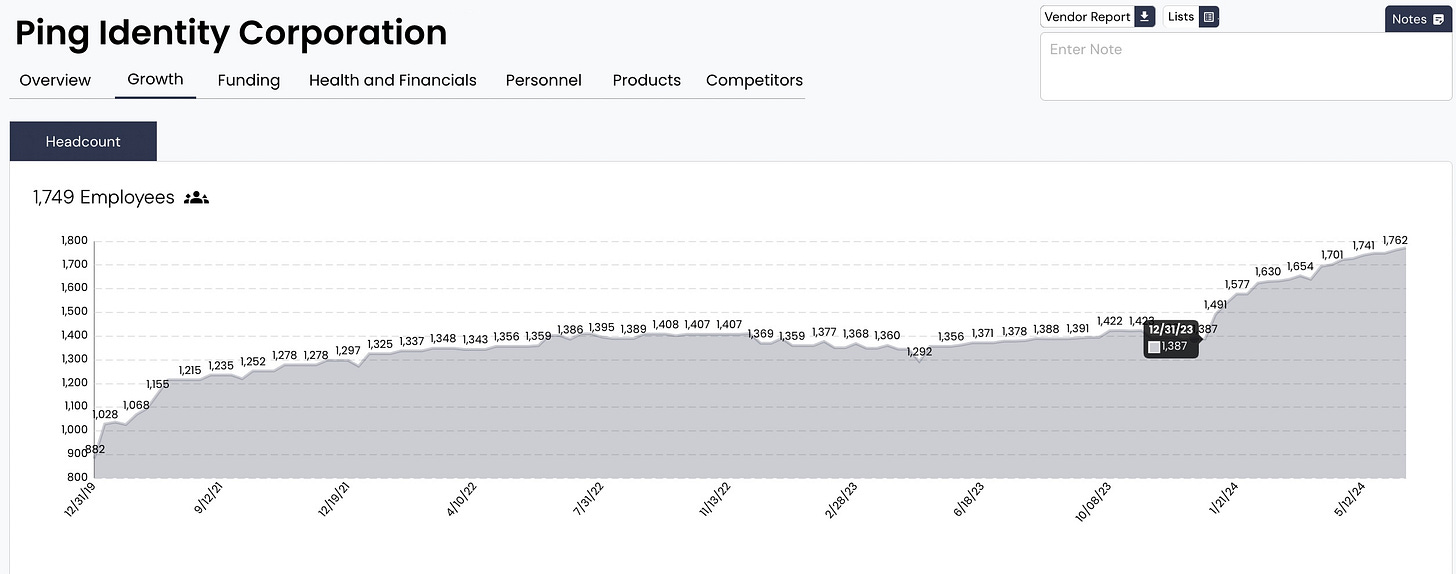Click the Vendor Report download icon
The image size is (1456, 574).
(1145, 17)
